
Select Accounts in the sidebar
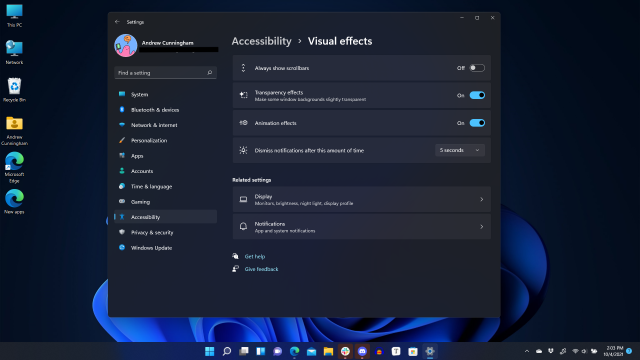pyautogui.click(x=165, y=171)
